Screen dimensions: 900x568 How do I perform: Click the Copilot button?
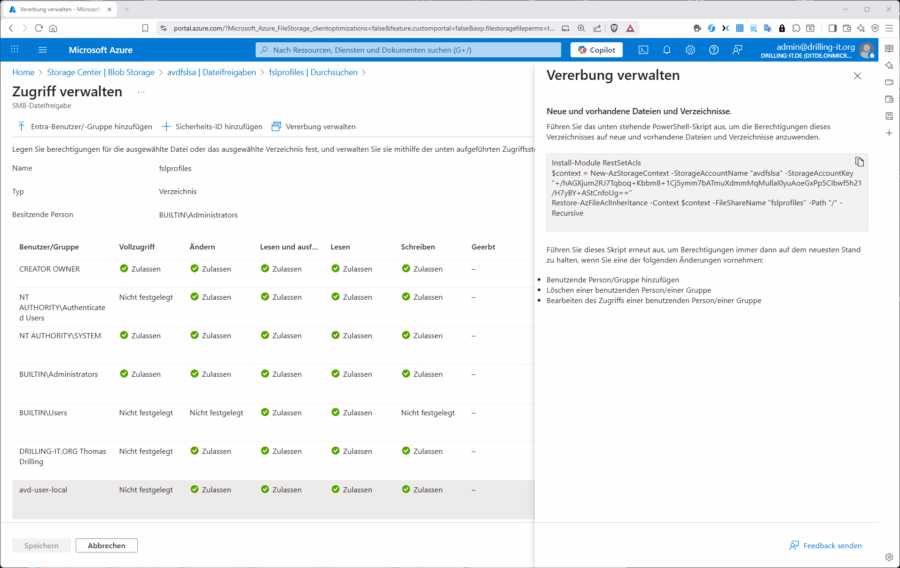point(596,49)
